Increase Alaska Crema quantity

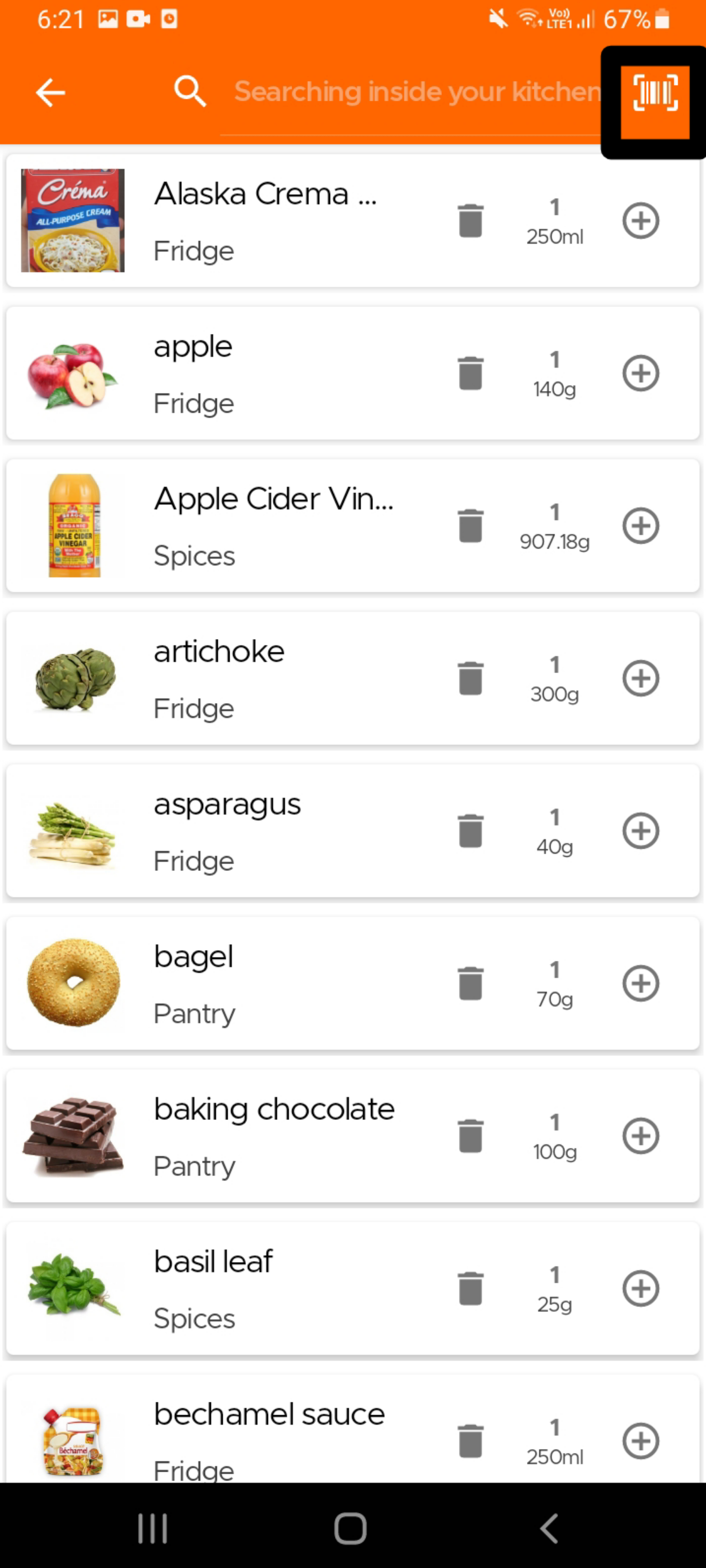[x=640, y=220]
